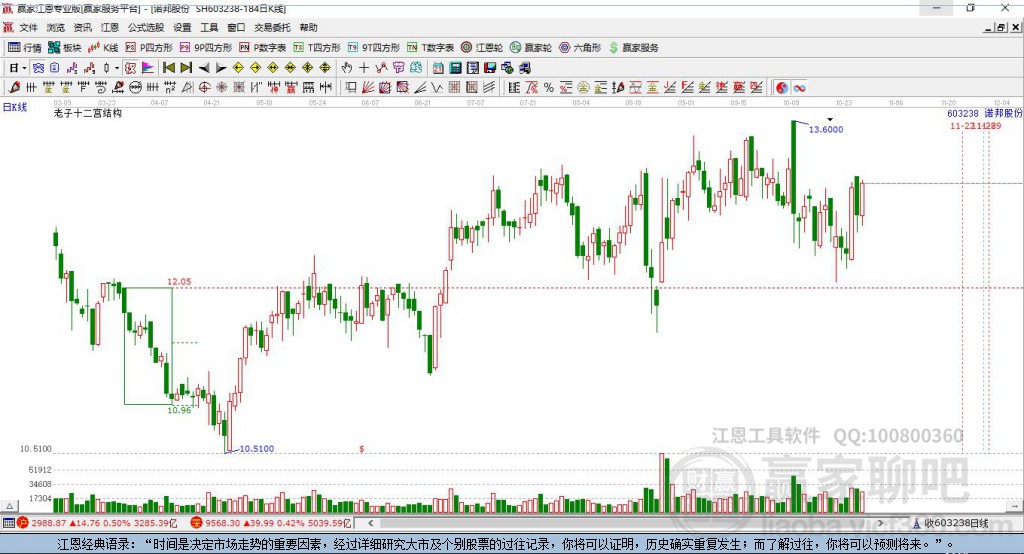Switch to the K线 chart button

103,48
